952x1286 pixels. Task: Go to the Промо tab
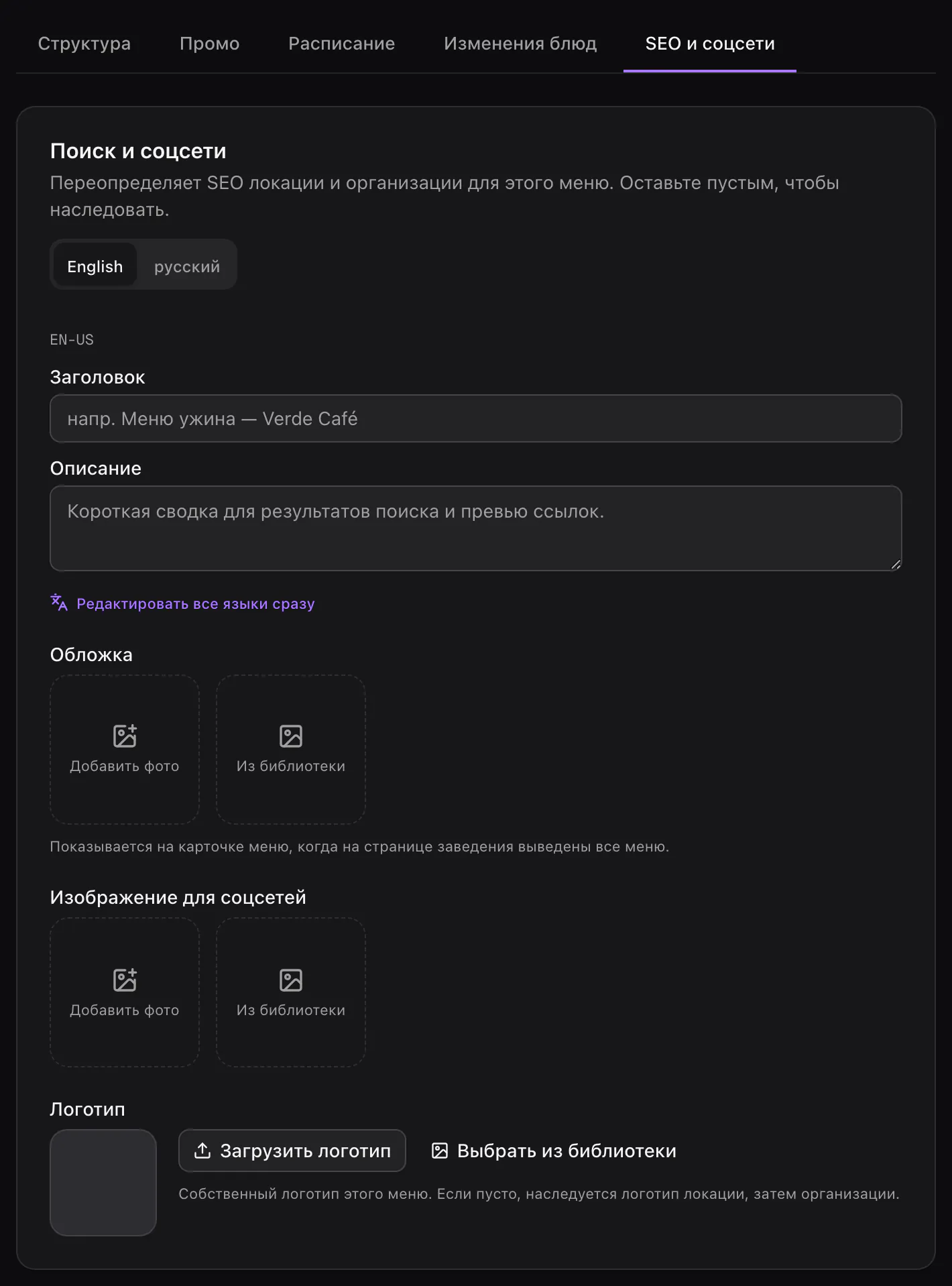coord(210,44)
